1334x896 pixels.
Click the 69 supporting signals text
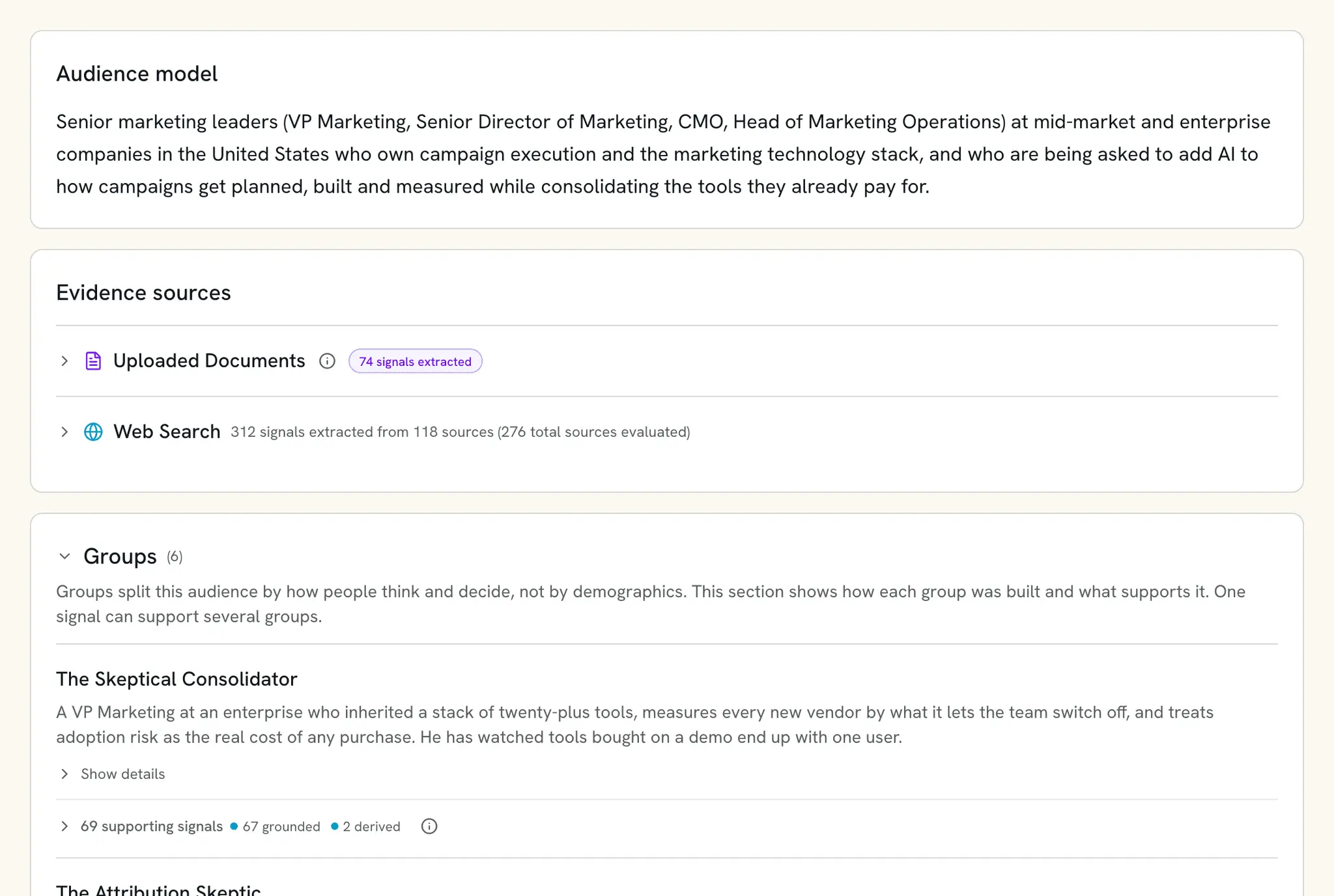click(152, 826)
